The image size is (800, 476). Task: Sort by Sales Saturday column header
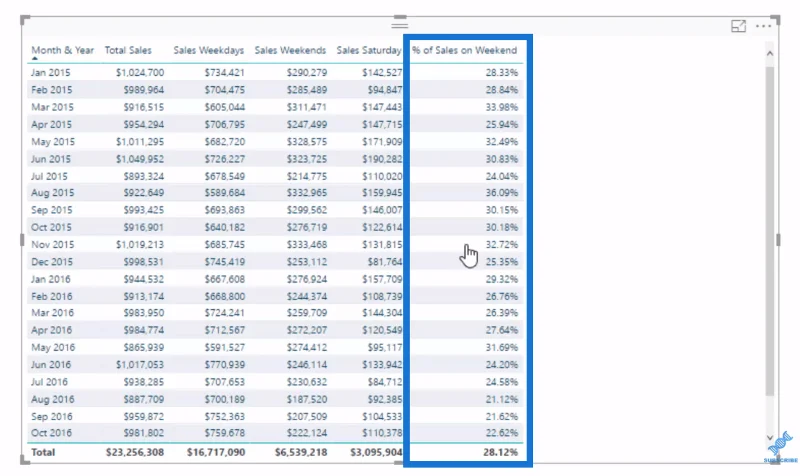coord(369,50)
